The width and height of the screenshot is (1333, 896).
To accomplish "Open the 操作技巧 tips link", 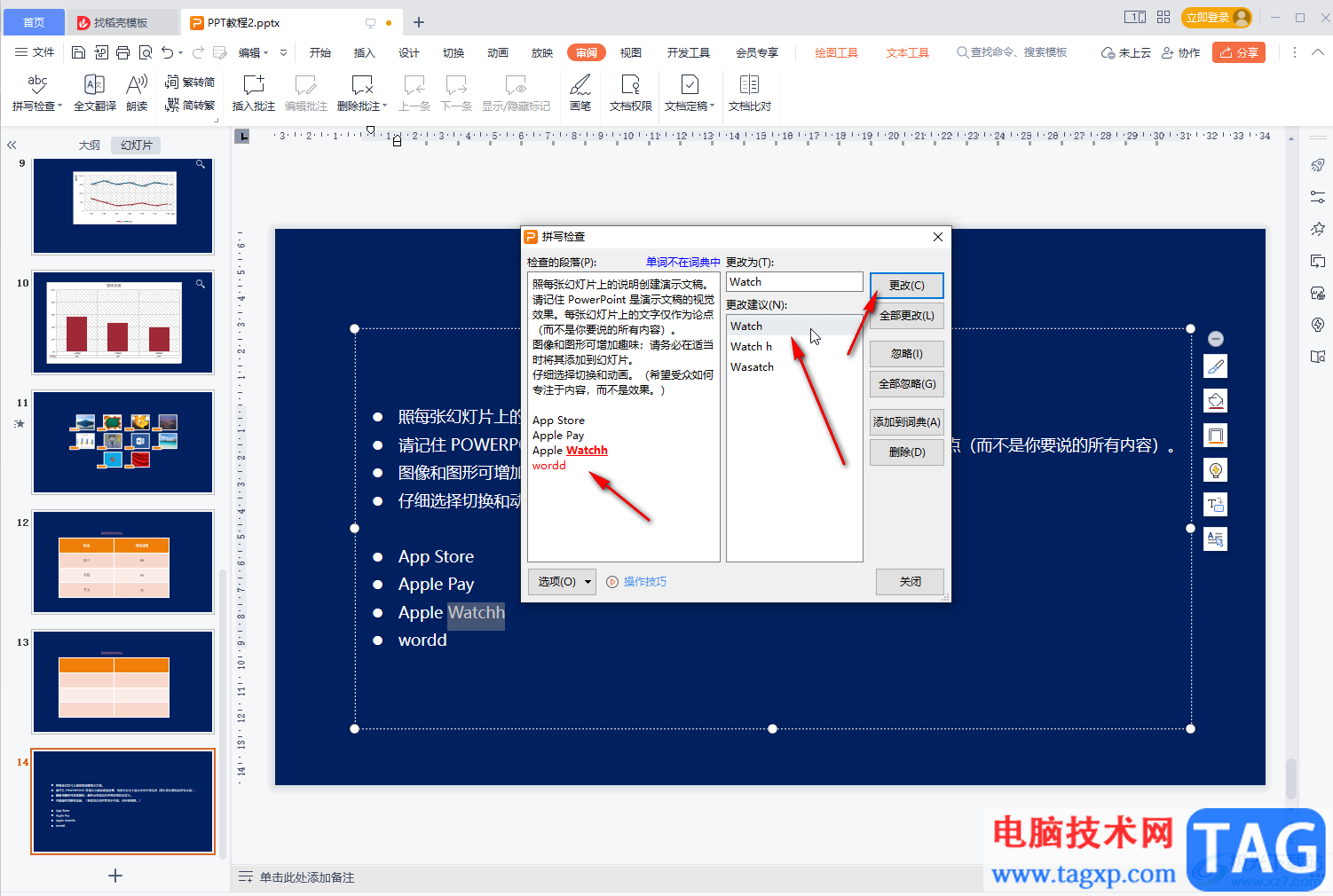I will (x=636, y=582).
